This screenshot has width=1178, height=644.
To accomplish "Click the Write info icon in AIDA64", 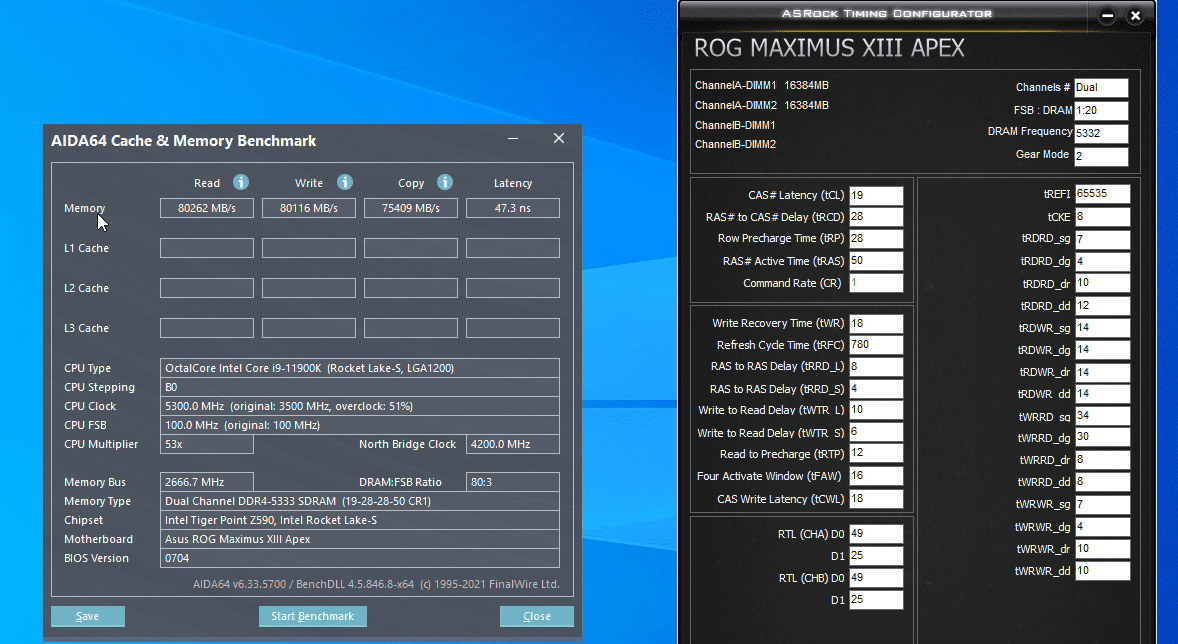I will (345, 182).
